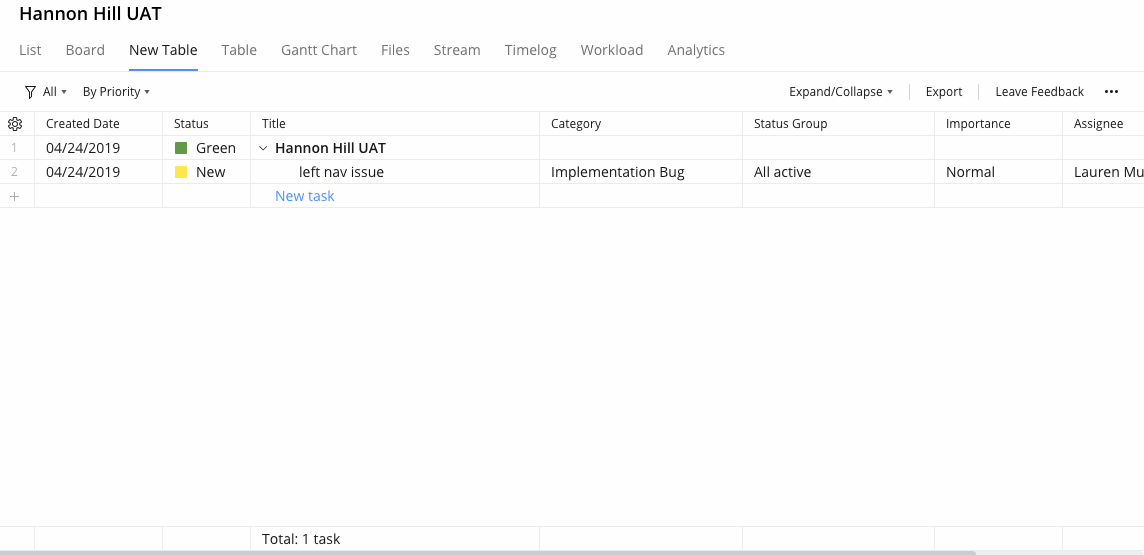1144x555 pixels.
Task: Click the Lauren assignee cell
Action: click(x=1103, y=172)
